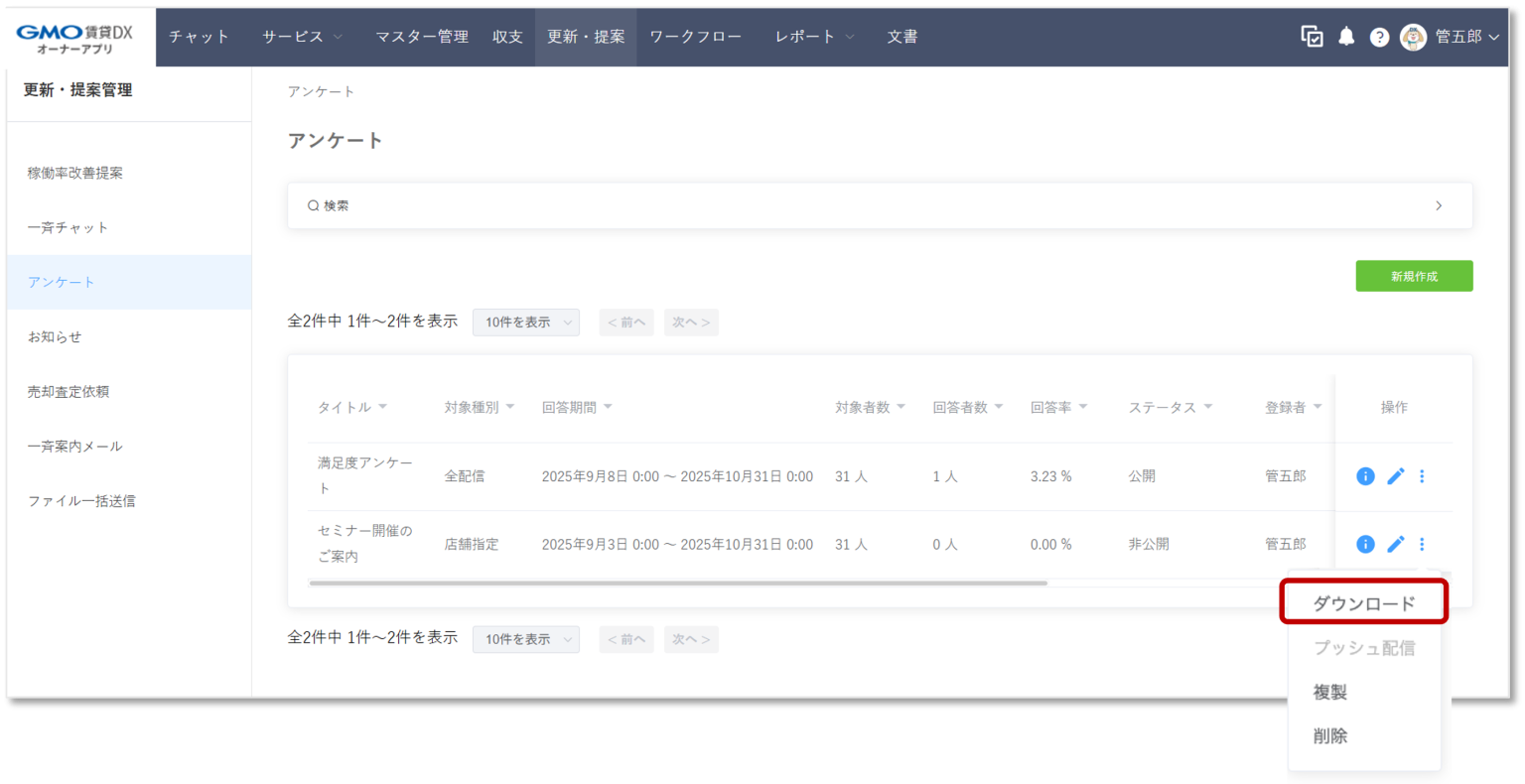Click the help question-mark icon
This screenshot has width=1525, height=784.
tap(1379, 36)
